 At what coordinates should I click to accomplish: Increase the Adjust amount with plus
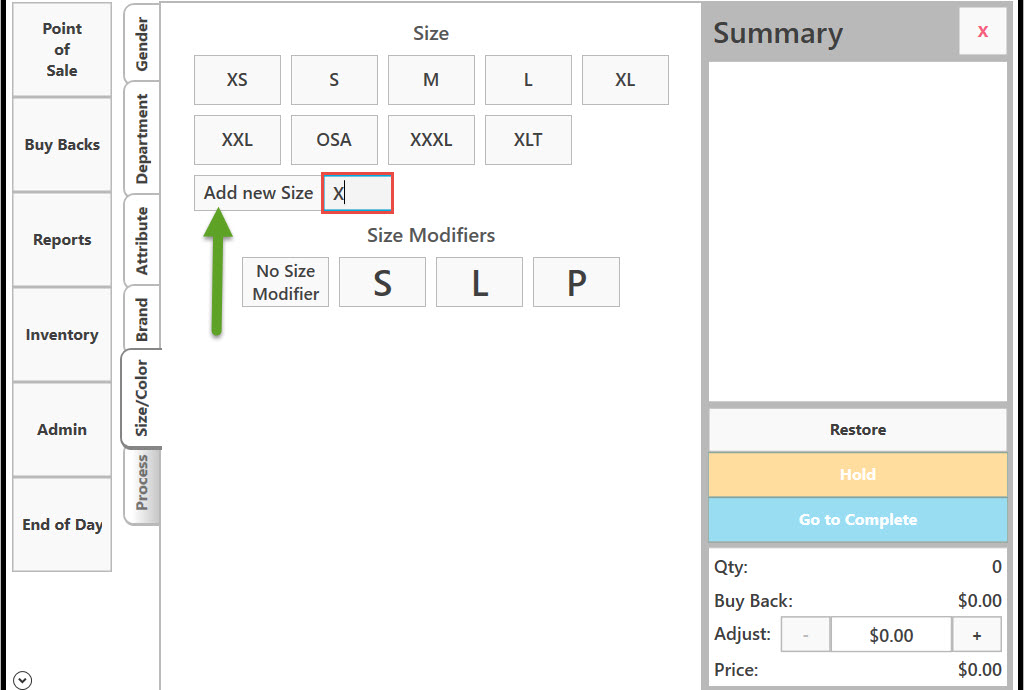(977, 635)
